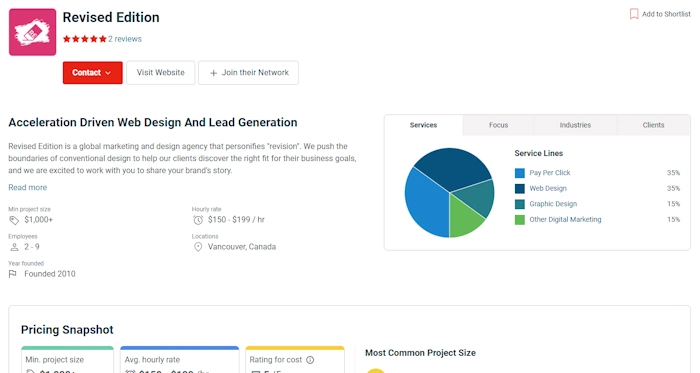The height and width of the screenshot is (373, 700).
Task: Click the Add to Shortlist label
Action: (666, 14)
